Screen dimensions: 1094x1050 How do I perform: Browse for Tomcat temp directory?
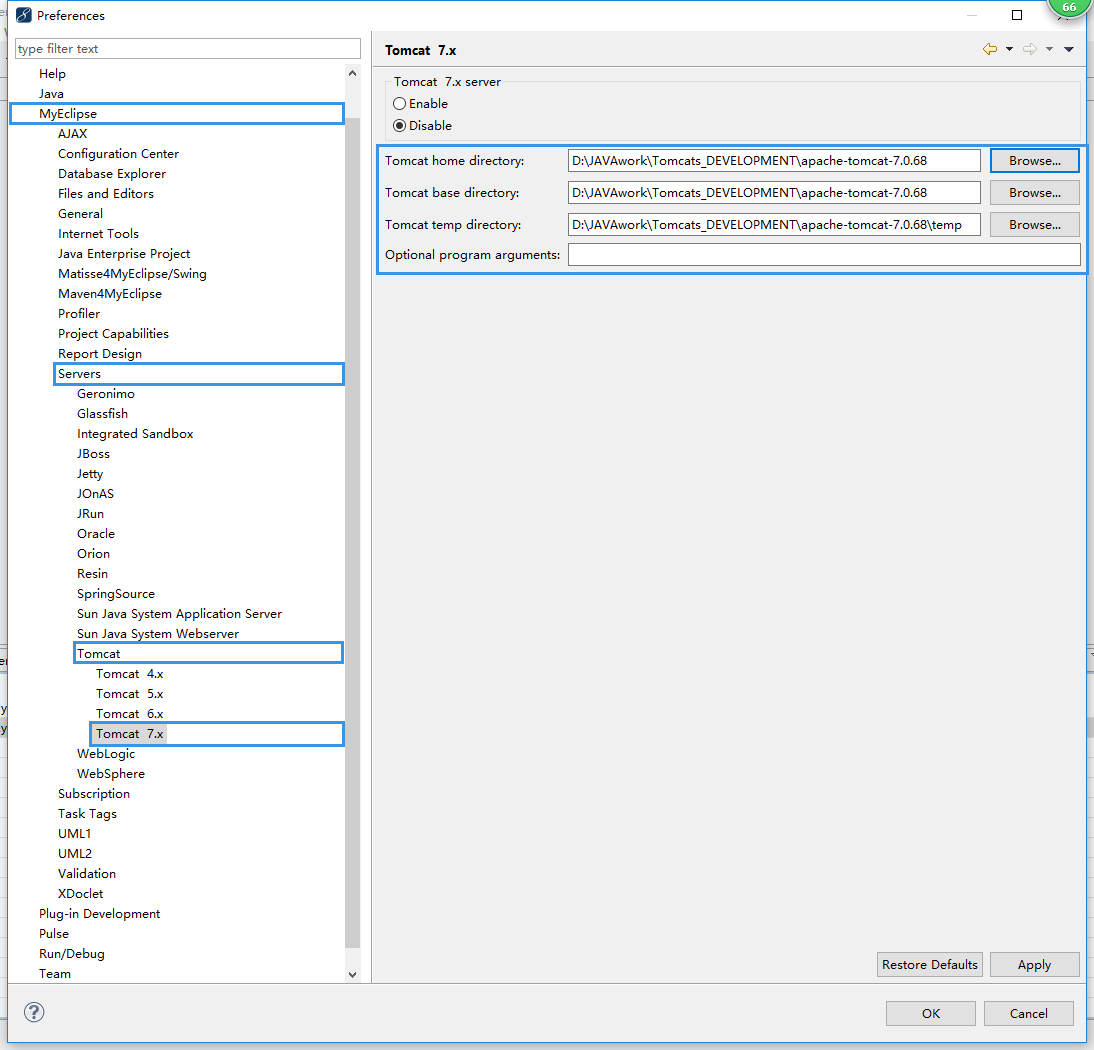click(x=1035, y=225)
